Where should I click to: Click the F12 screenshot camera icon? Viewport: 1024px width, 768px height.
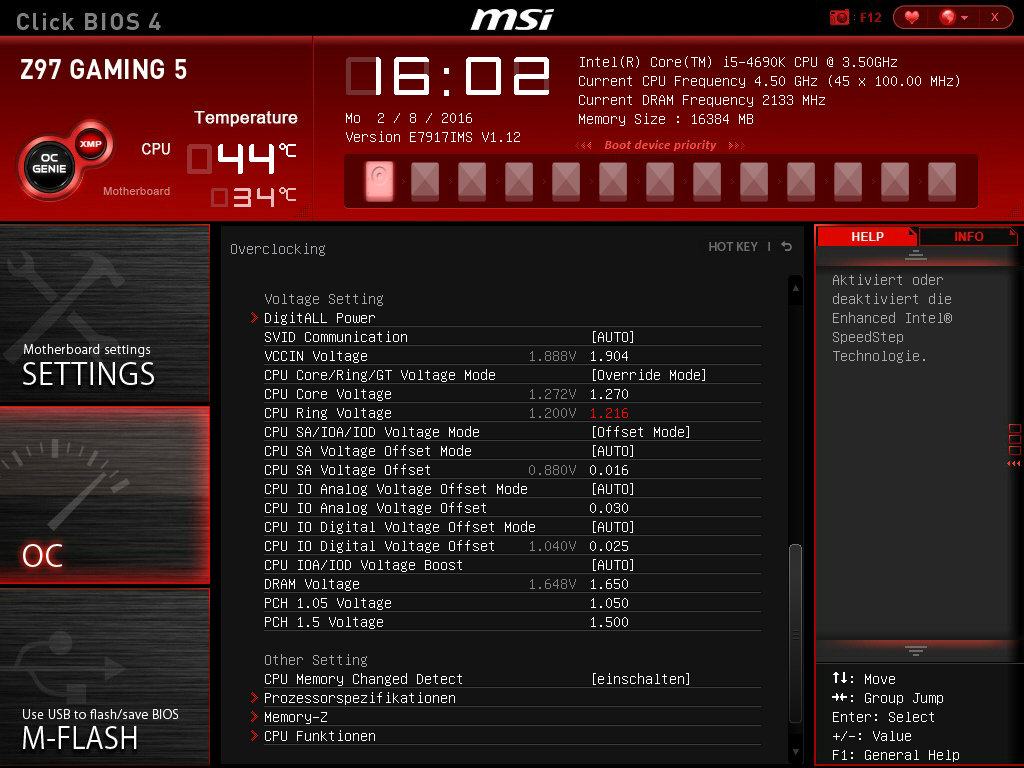coord(839,18)
